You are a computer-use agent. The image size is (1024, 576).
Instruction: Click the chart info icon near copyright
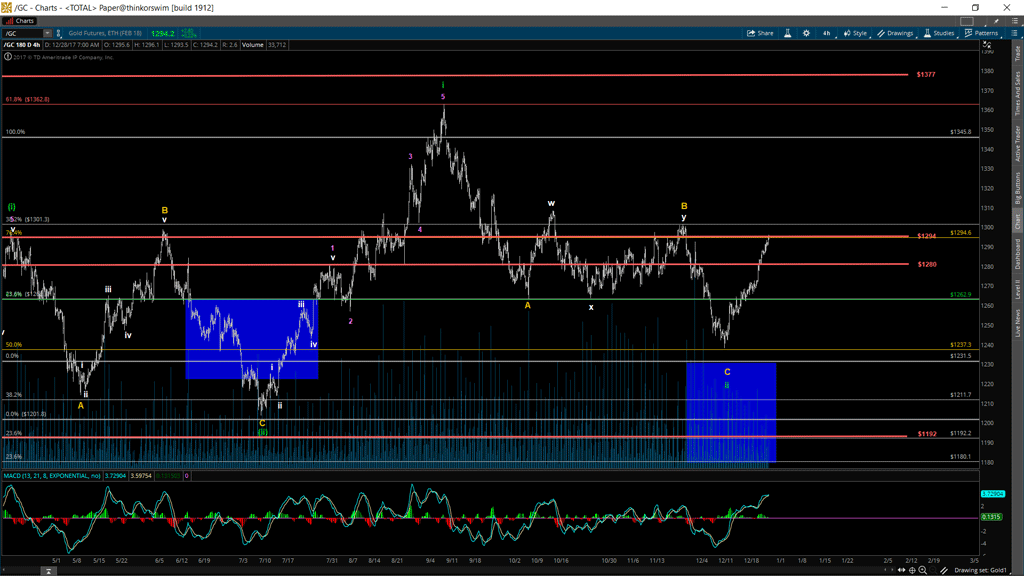[x=7, y=57]
